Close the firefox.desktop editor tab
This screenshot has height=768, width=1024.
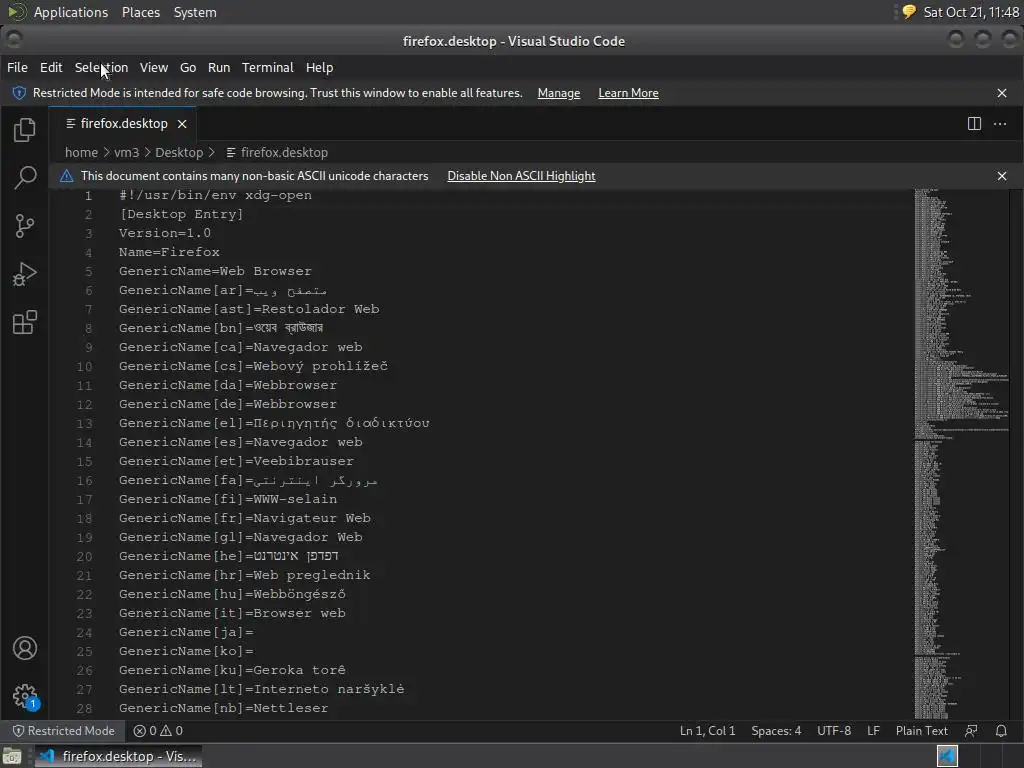click(182, 124)
